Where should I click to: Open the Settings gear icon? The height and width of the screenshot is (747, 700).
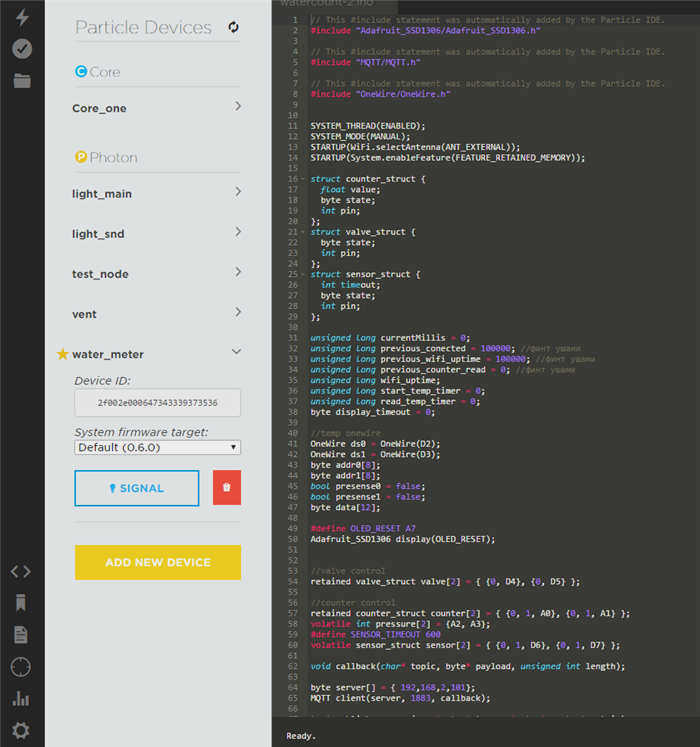21,730
